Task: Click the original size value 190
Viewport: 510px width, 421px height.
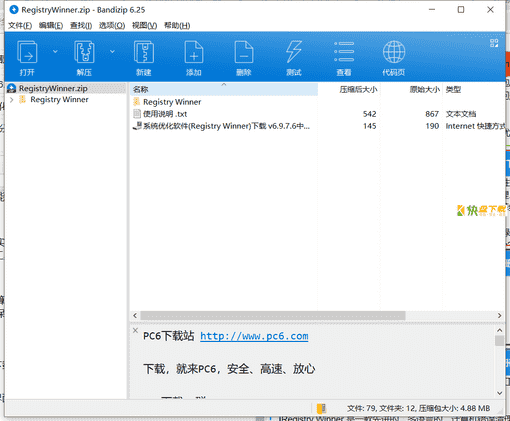Action: click(x=432, y=126)
